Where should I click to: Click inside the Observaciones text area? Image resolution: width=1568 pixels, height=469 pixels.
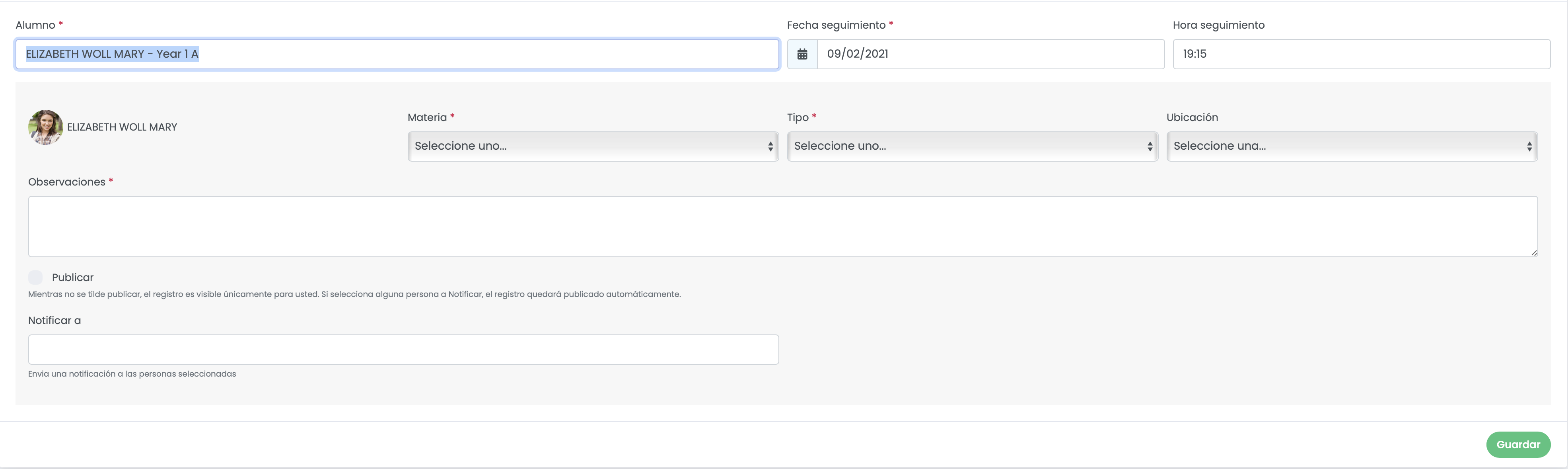click(782, 227)
